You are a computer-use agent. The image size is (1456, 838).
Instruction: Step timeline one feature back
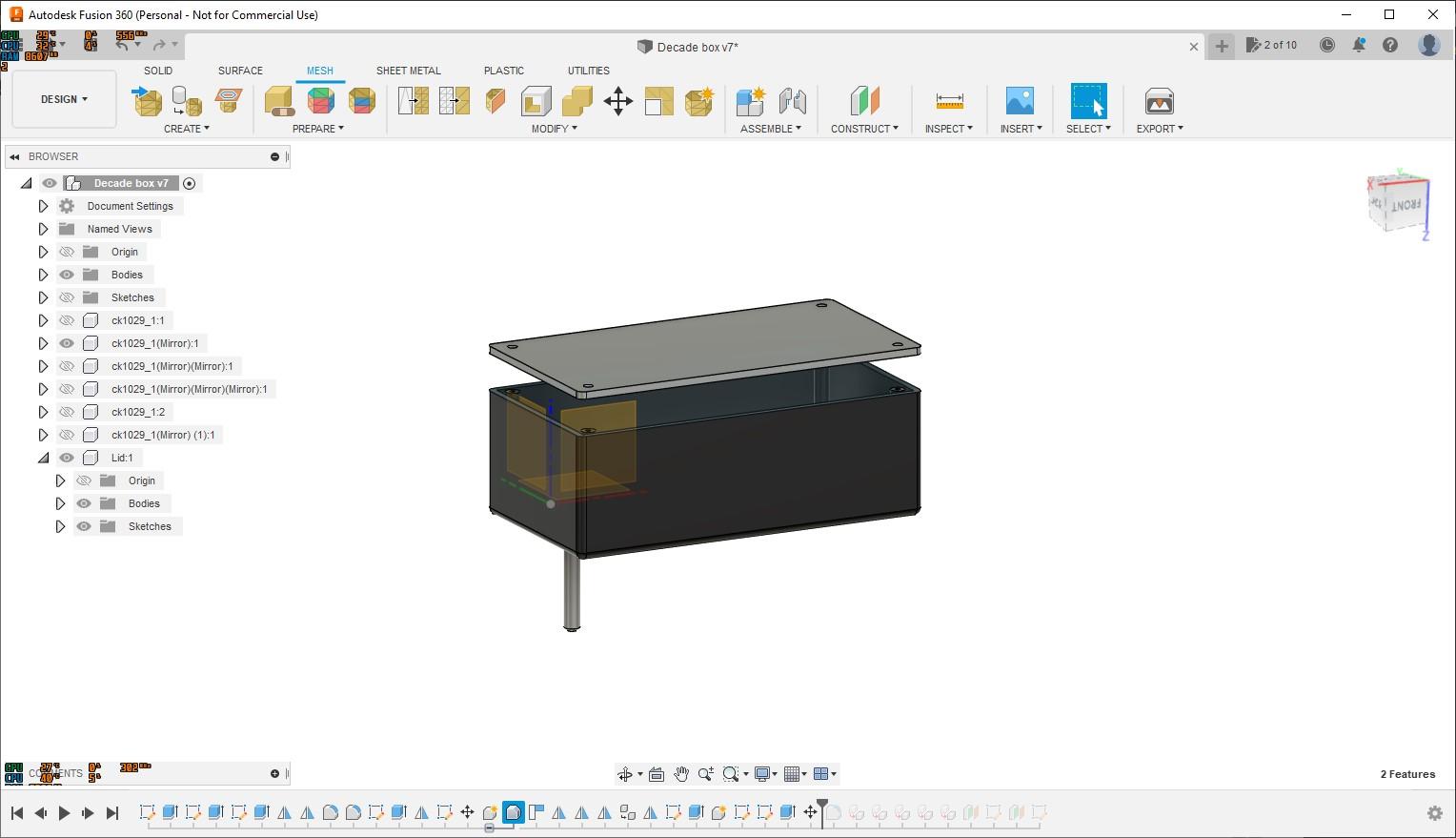pos(40,813)
